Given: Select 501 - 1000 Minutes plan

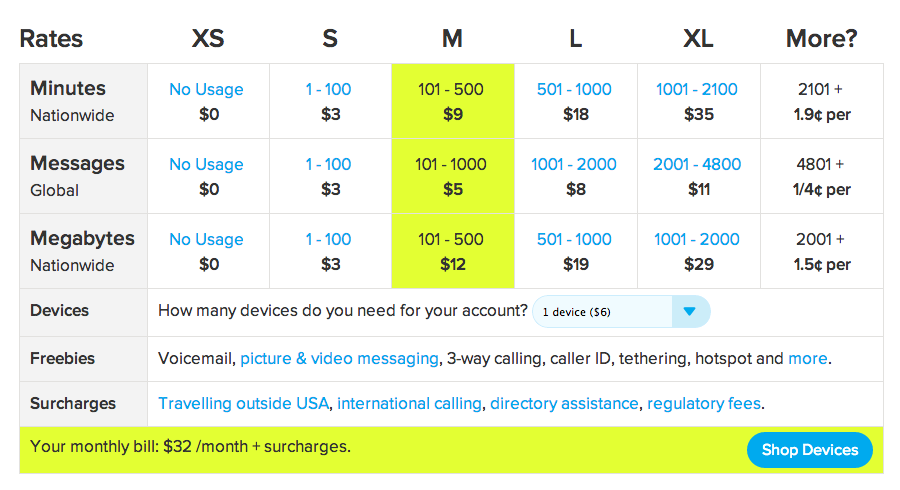Looking at the screenshot, I should 574,90.
